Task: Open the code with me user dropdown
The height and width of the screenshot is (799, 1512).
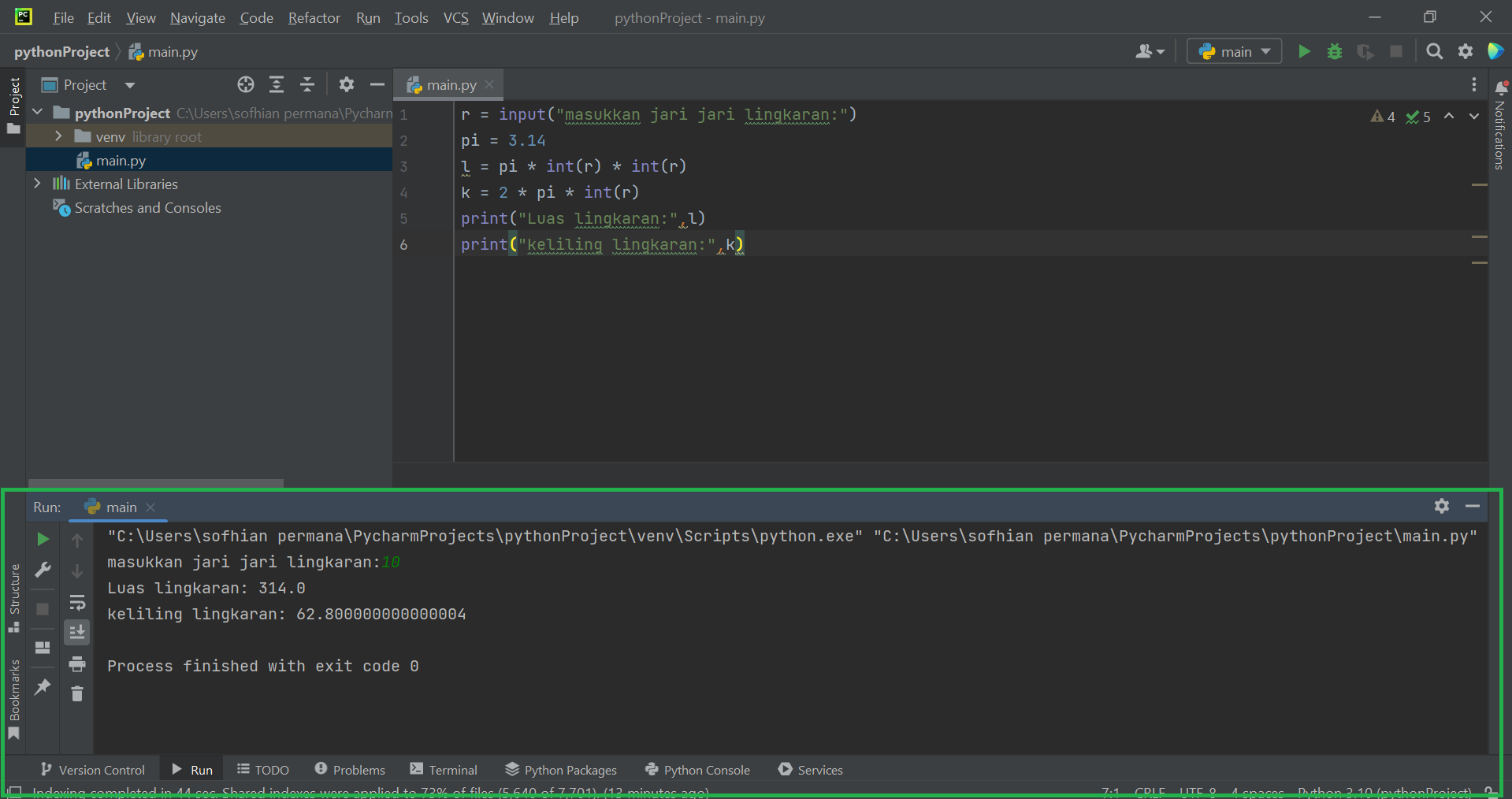Action: 1150,51
